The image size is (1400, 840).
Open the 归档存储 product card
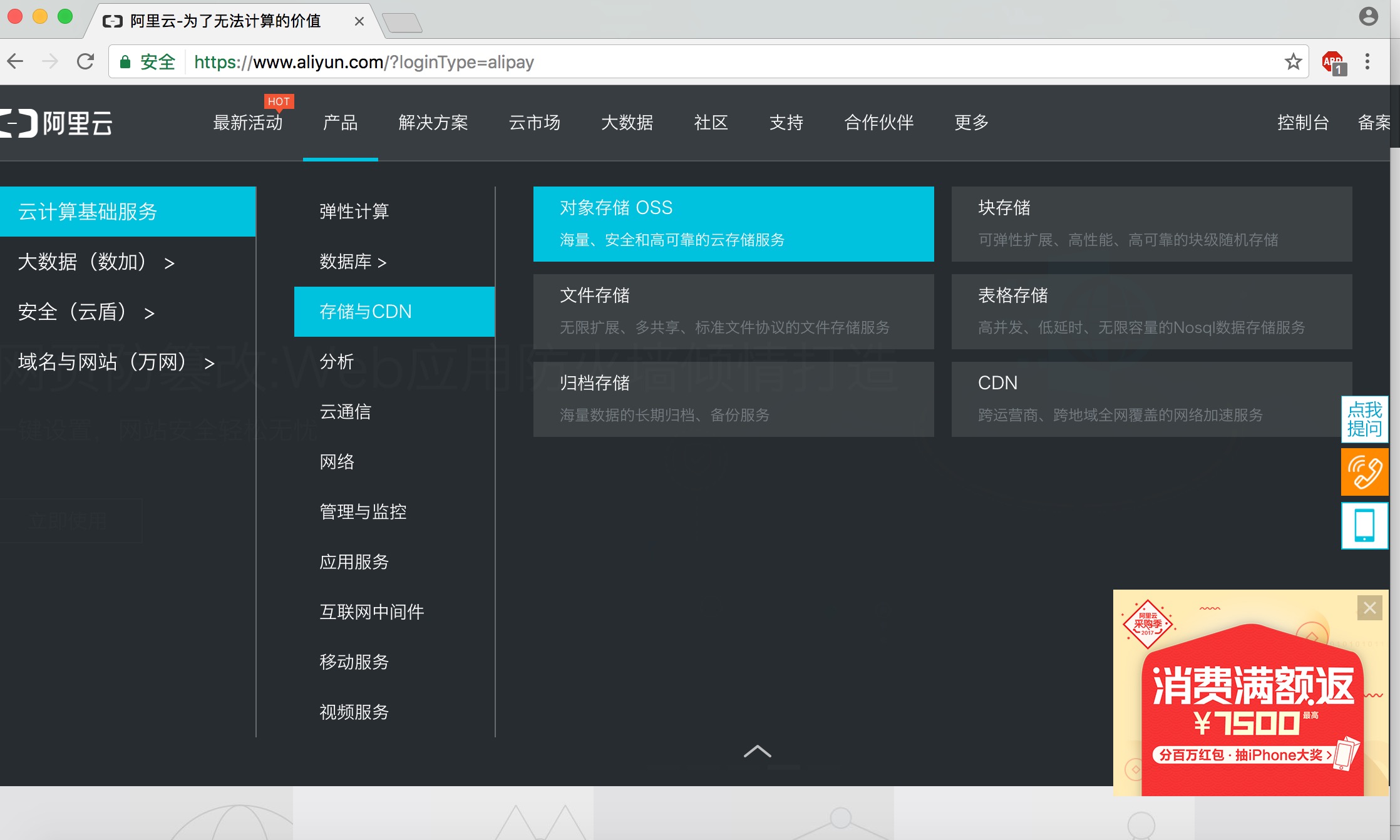(734, 399)
